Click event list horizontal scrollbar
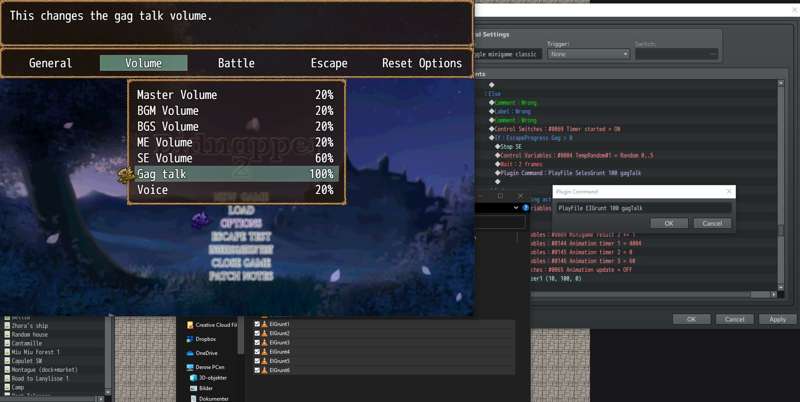Viewport: 800px width, 402px height. click(653, 294)
